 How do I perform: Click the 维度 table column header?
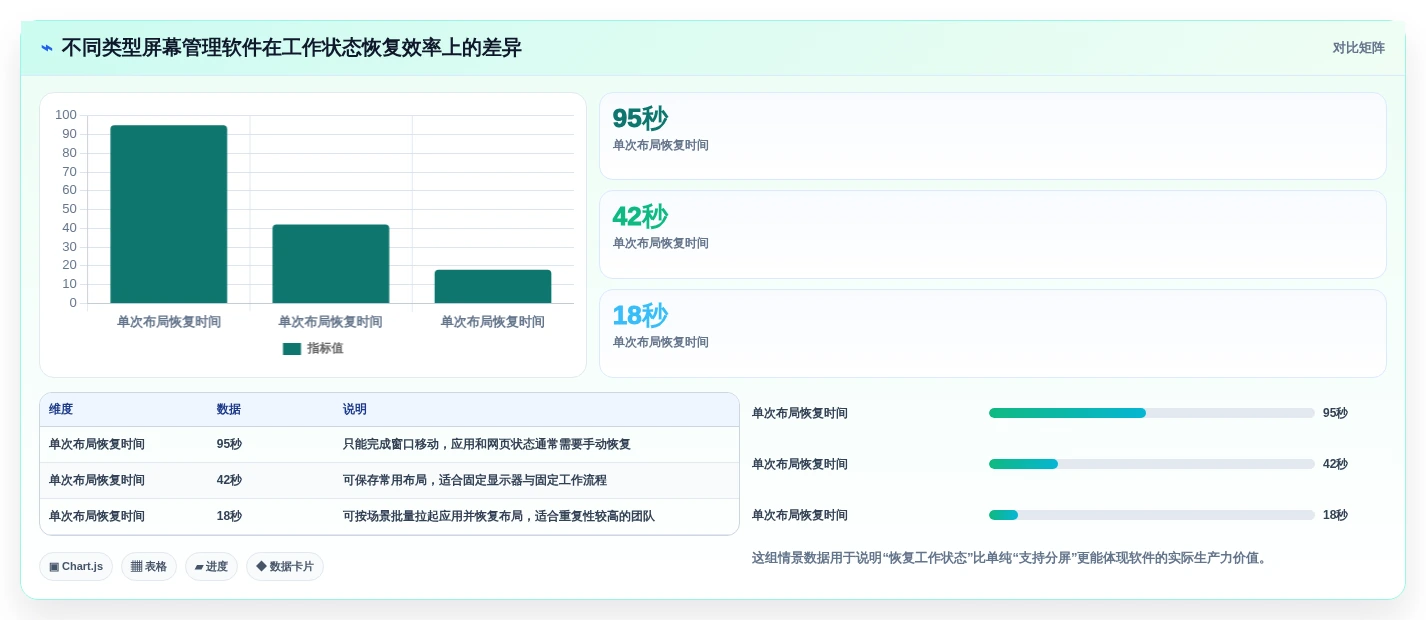point(61,410)
